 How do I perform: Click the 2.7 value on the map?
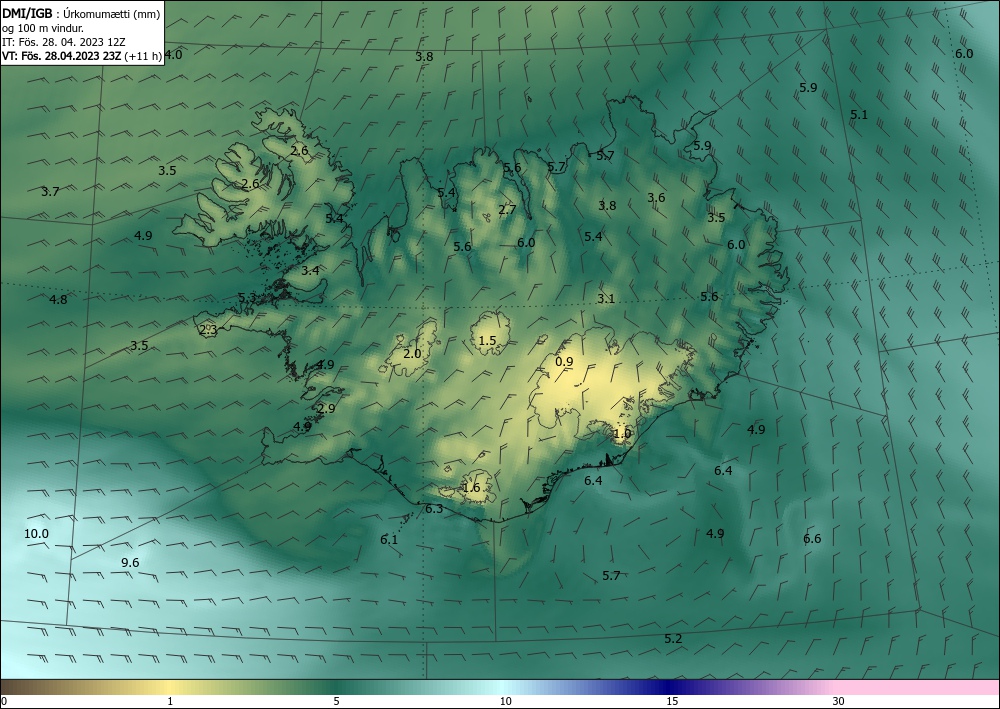pos(507,210)
